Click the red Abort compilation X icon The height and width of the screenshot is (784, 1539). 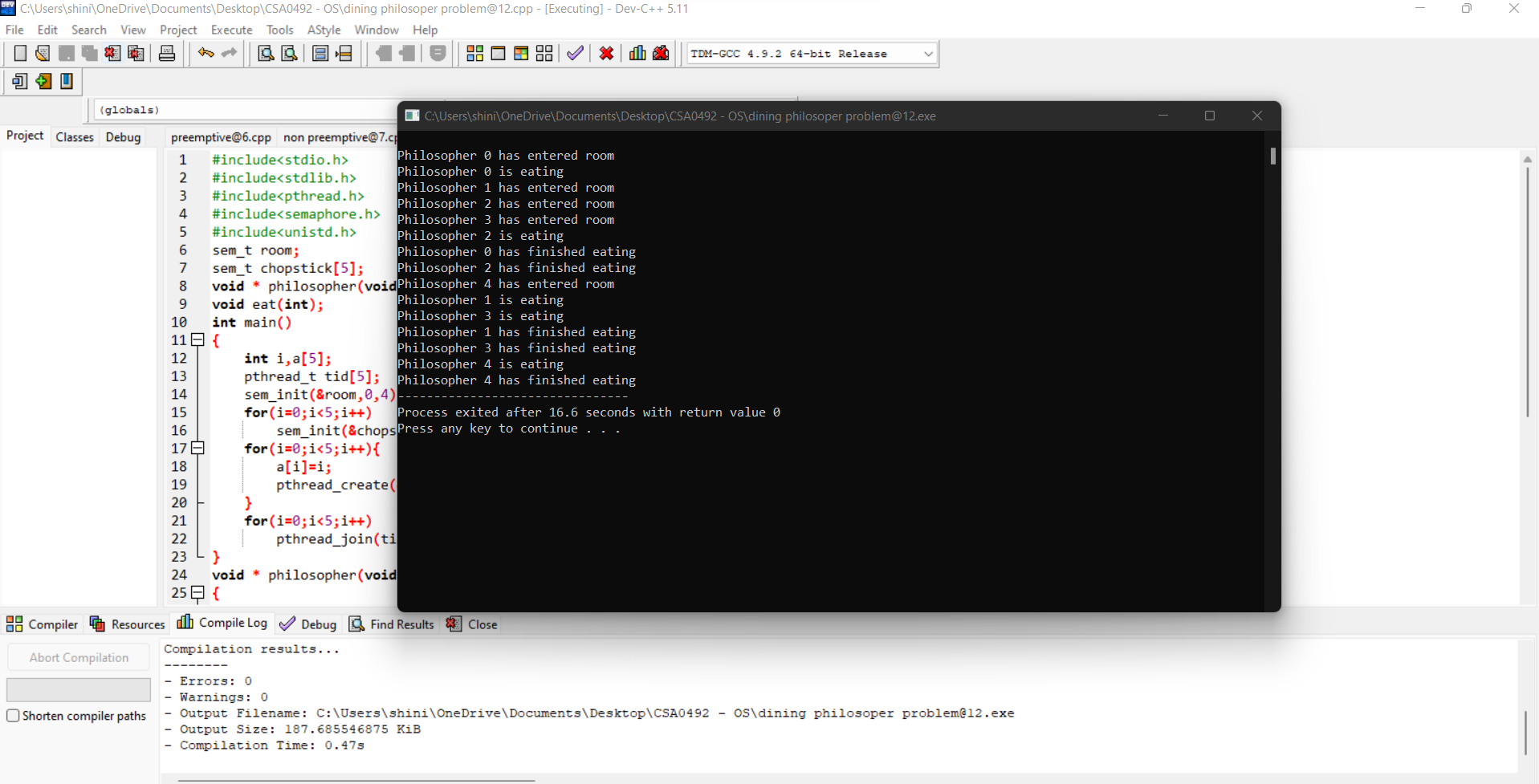(606, 53)
